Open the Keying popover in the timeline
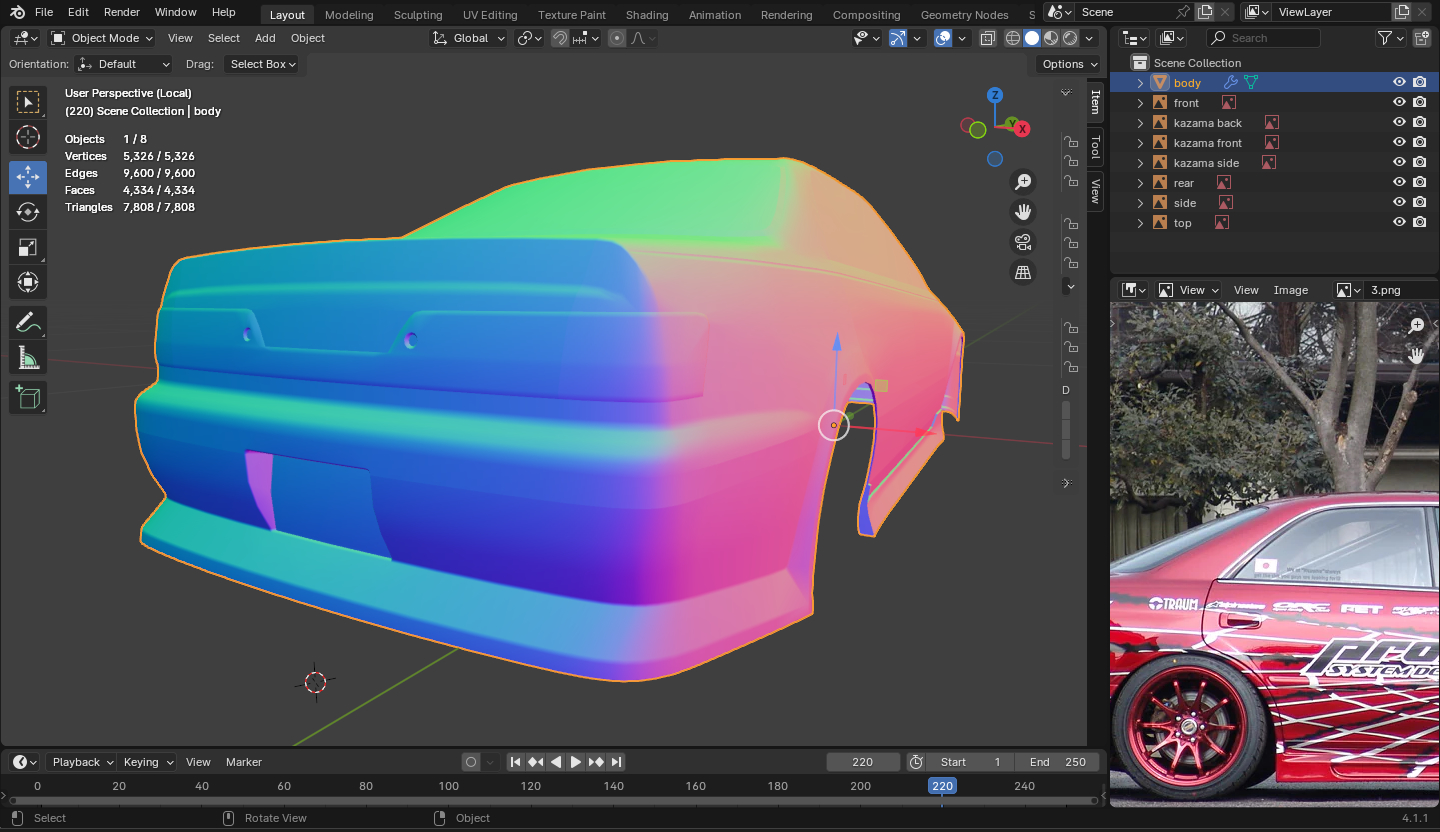The image size is (1440, 832). pyautogui.click(x=147, y=762)
